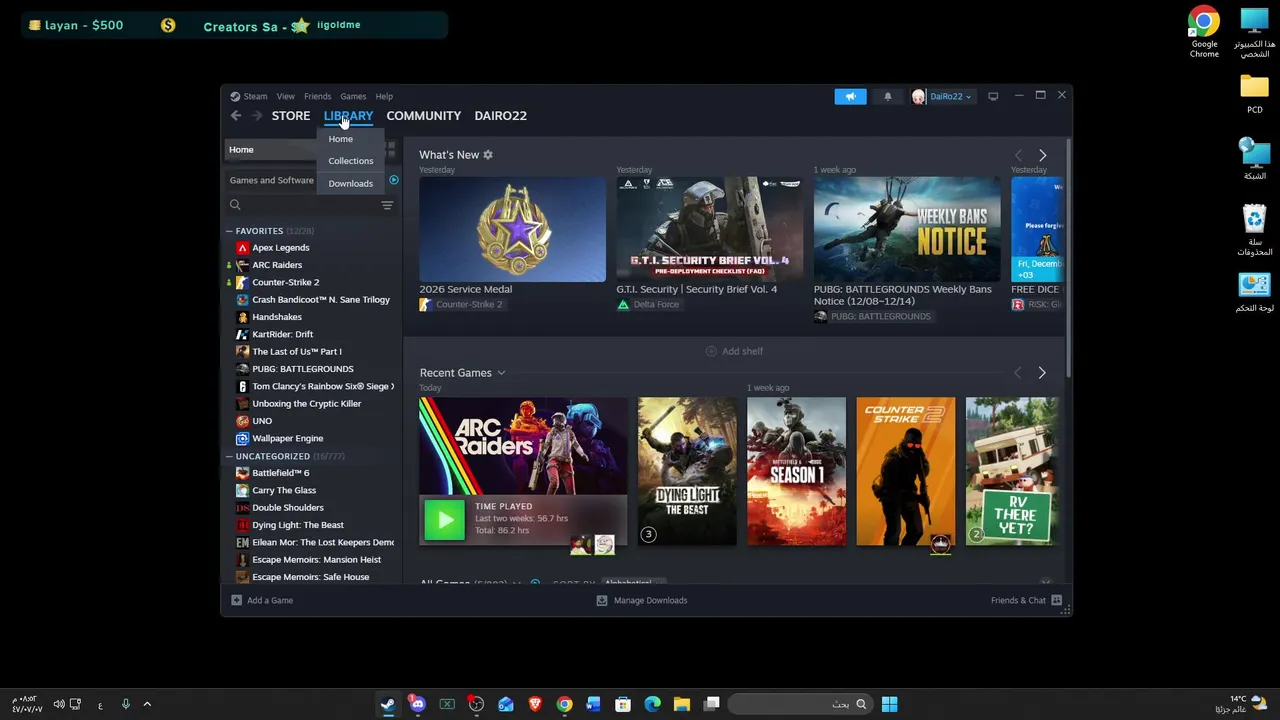Click the Apex Legends game icon
1280x720 pixels.
pyautogui.click(x=242, y=248)
